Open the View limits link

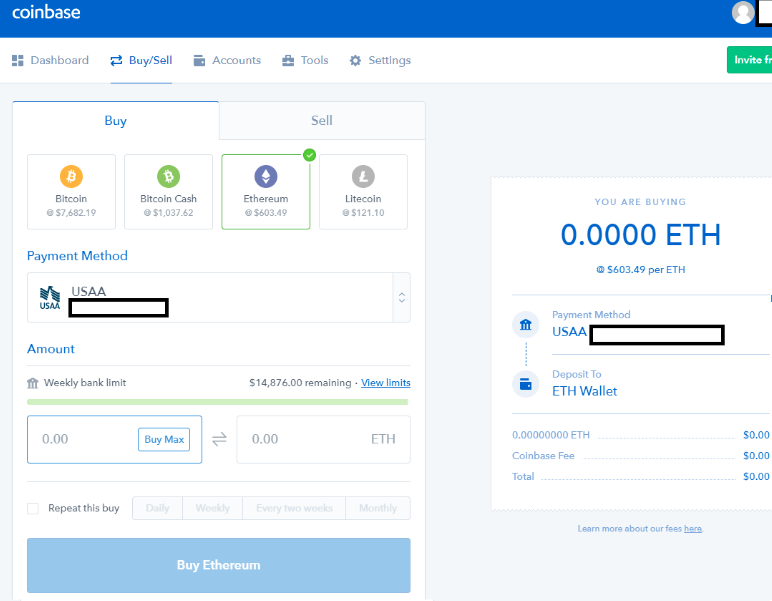[386, 382]
